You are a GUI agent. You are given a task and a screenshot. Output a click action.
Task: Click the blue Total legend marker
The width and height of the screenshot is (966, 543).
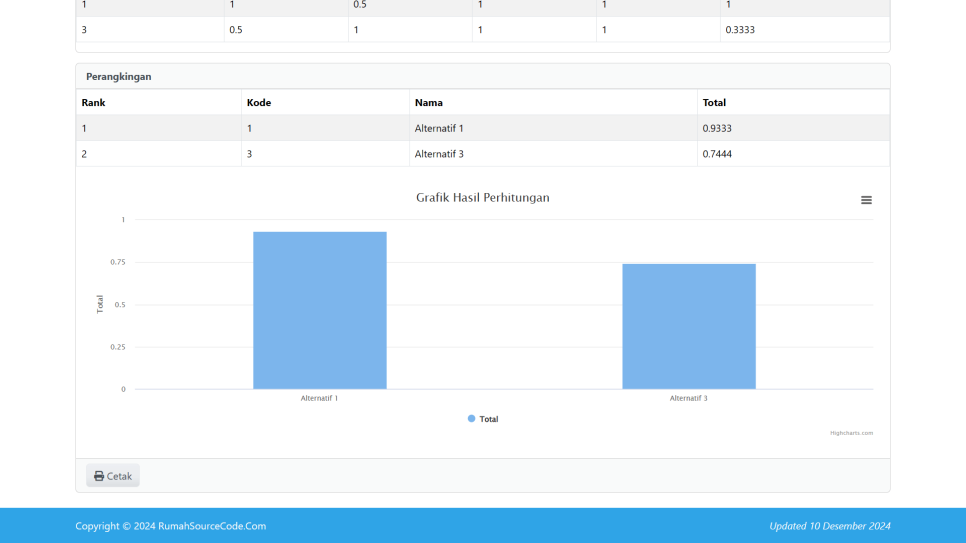tap(472, 419)
